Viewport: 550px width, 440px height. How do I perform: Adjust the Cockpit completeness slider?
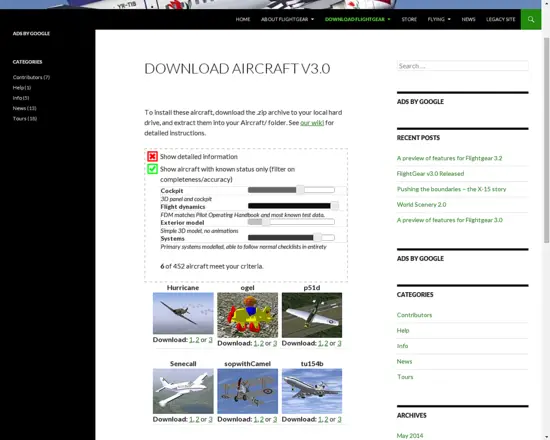[291, 190]
